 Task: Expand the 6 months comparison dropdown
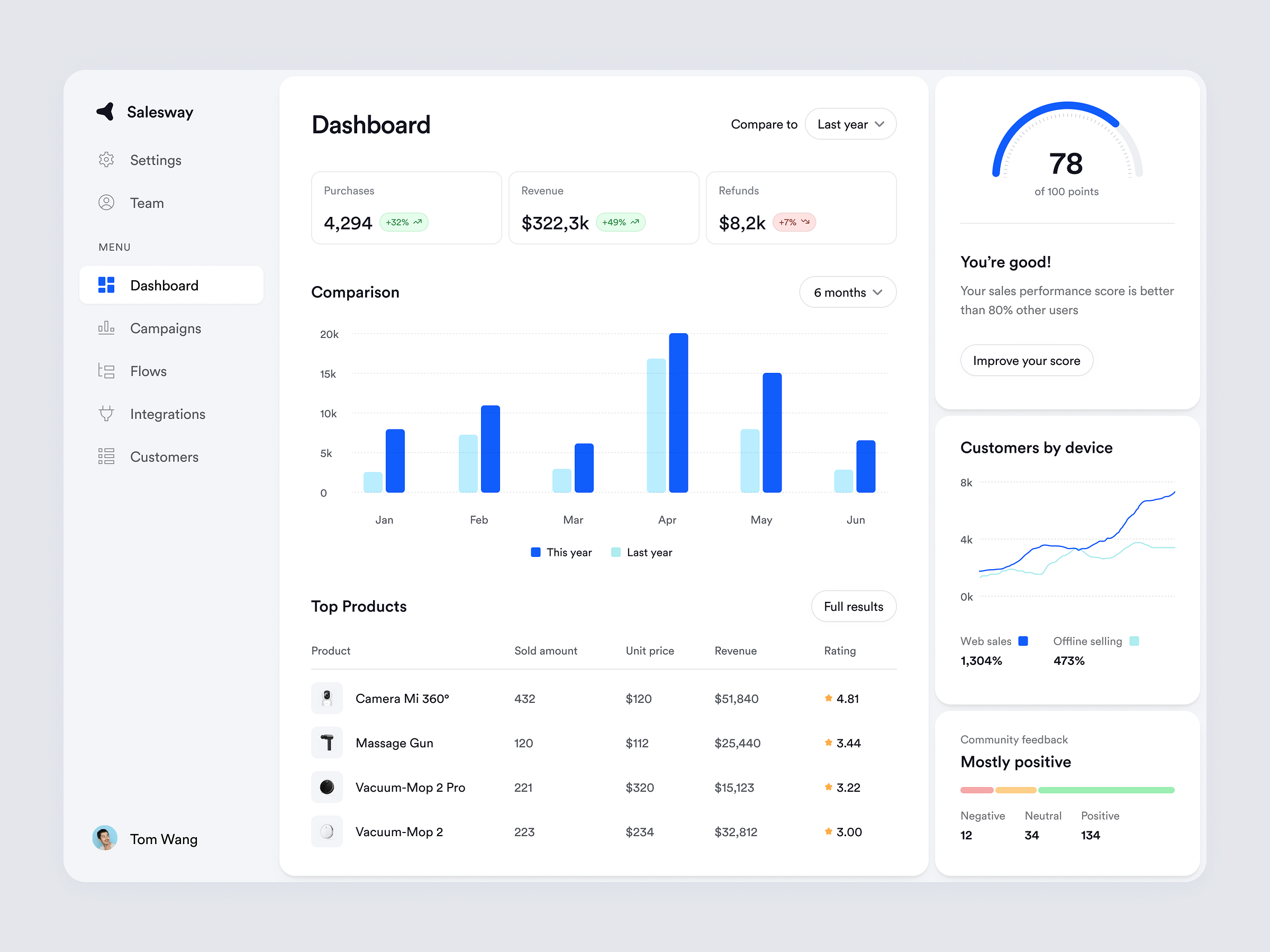pyautogui.click(x=848, y=292)
